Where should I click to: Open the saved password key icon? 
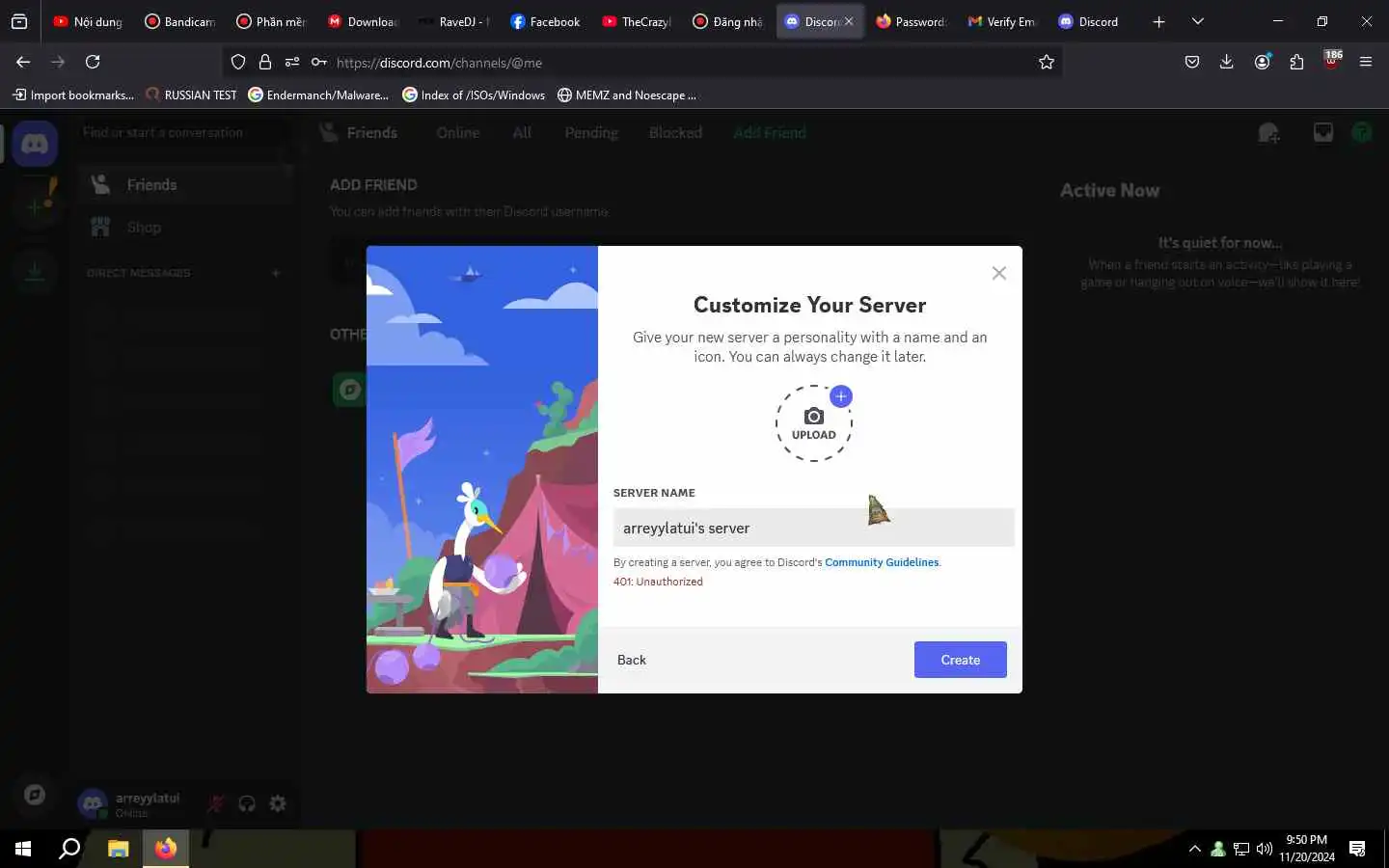319,62
